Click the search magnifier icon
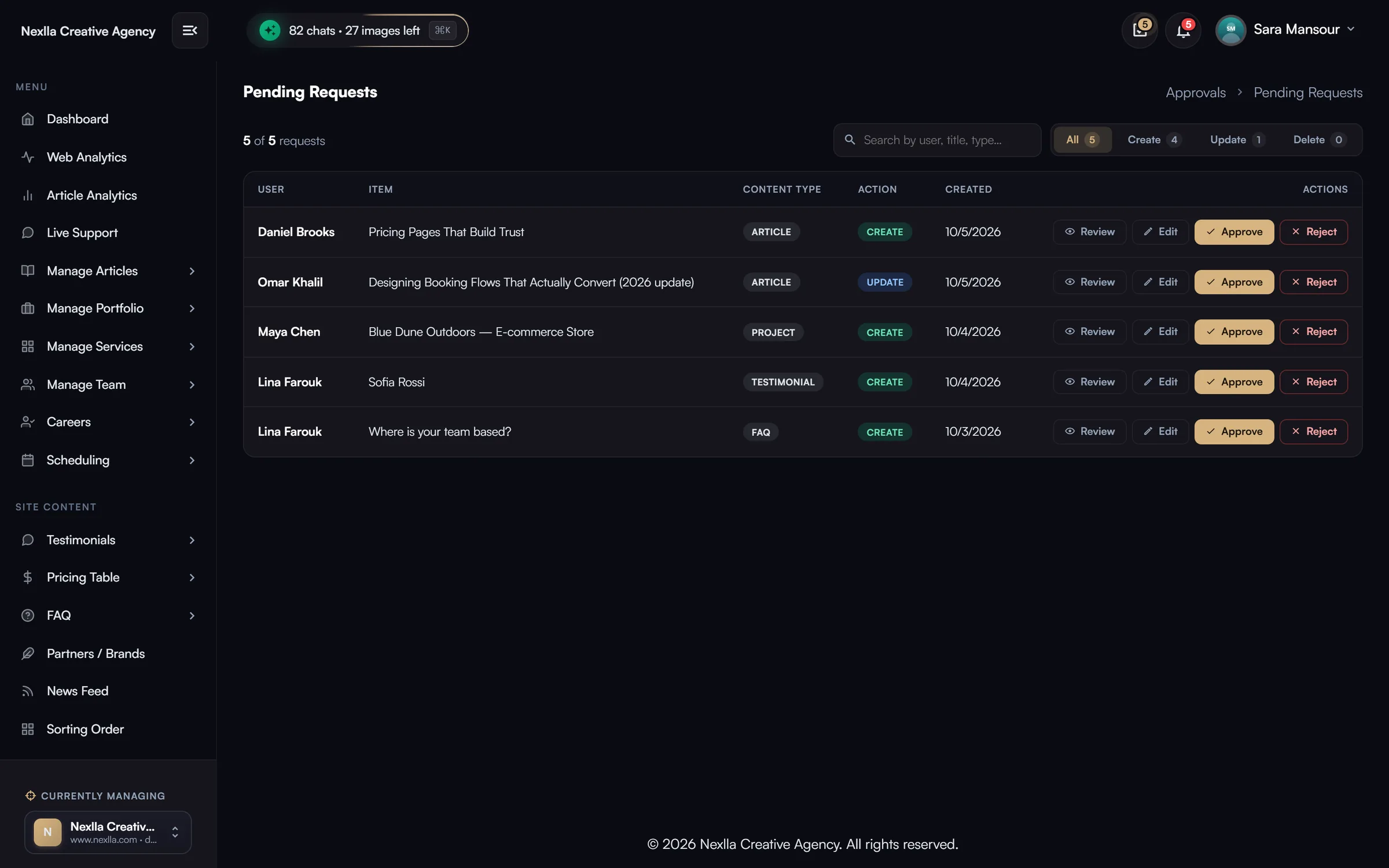This screenshot has width=1389, height=868. 850,139
